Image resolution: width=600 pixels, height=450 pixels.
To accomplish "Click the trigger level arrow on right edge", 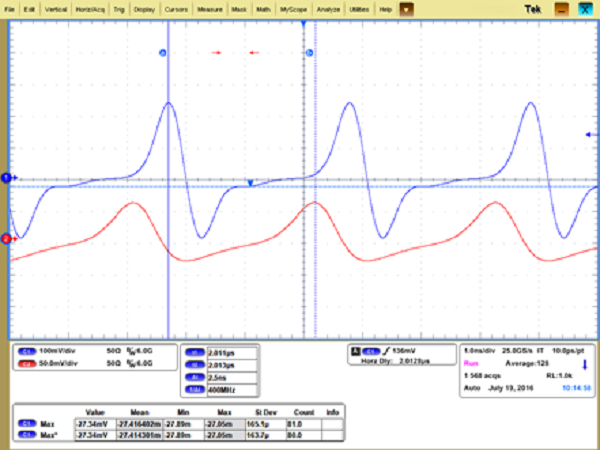I will tap(589, 133).
